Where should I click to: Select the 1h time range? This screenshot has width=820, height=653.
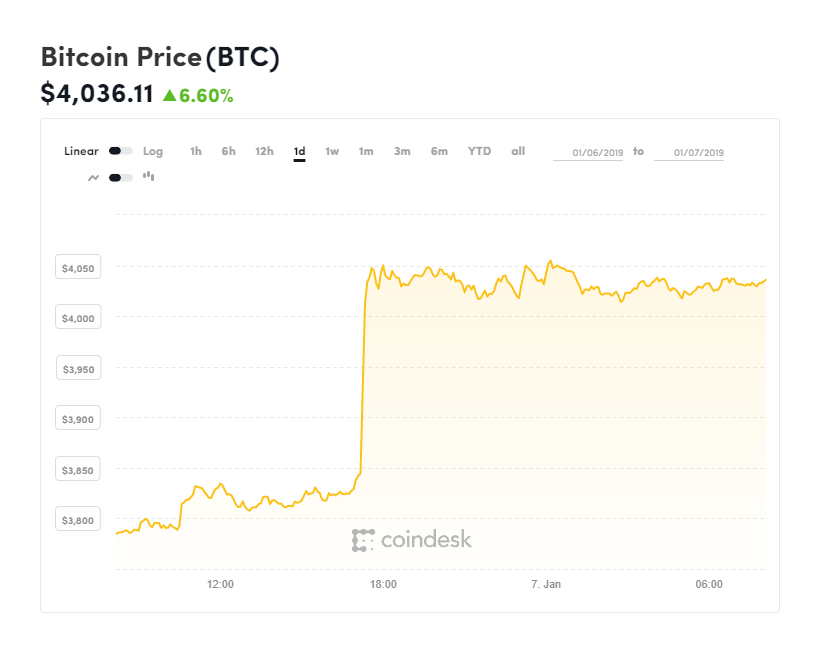point(196,151)
